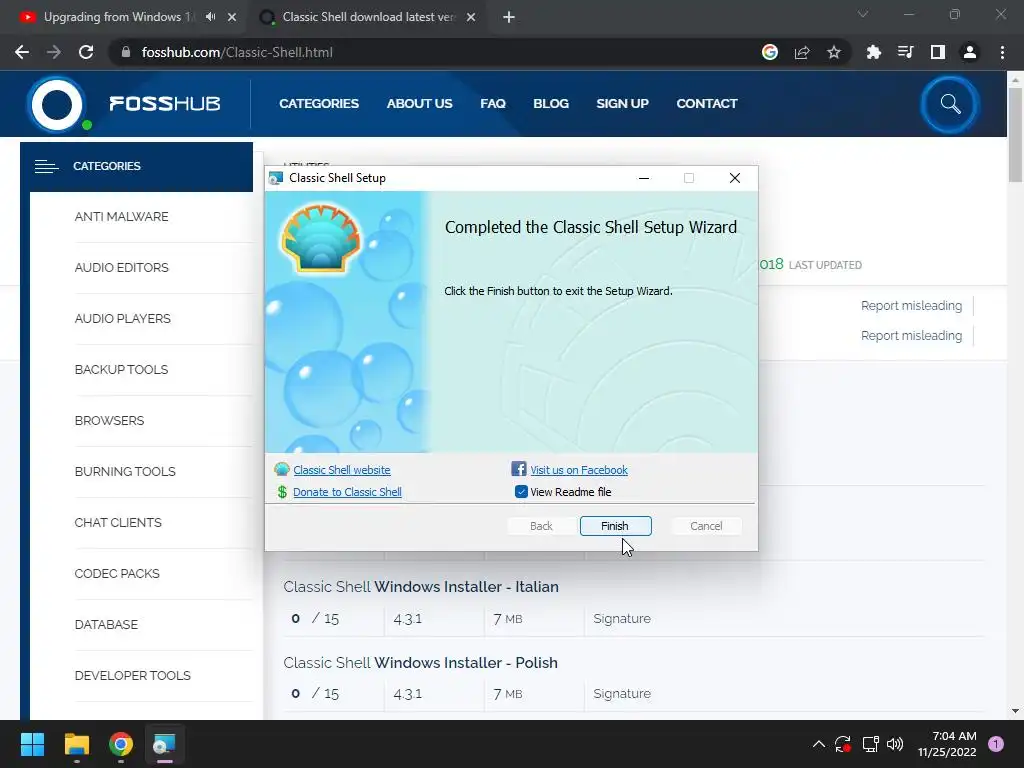Click the Finish button in Setup
This screenshot has width=1024, height=768.
pyautogui.click(x=615, y=526)
